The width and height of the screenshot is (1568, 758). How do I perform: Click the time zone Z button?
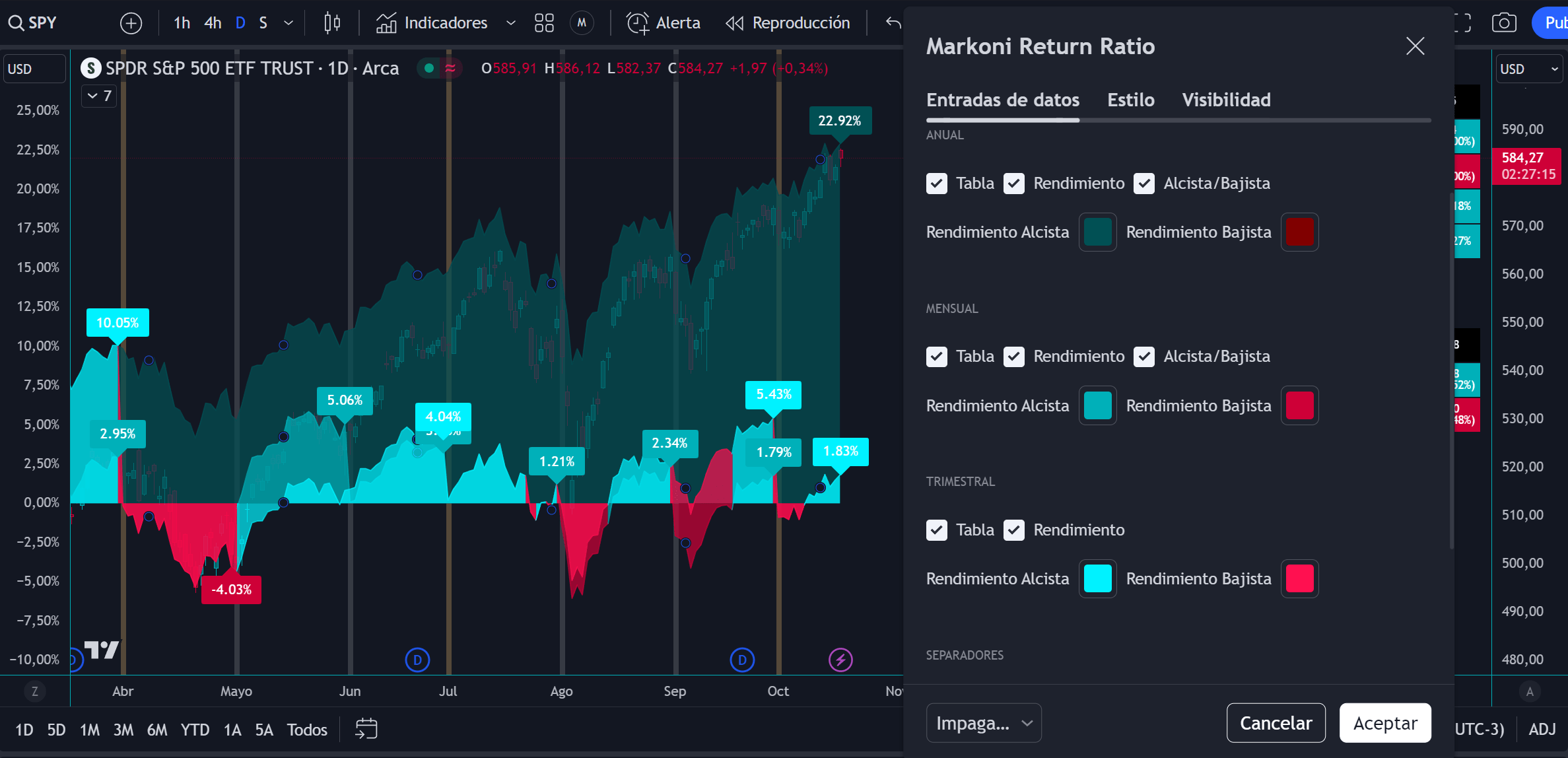point(35,691)
